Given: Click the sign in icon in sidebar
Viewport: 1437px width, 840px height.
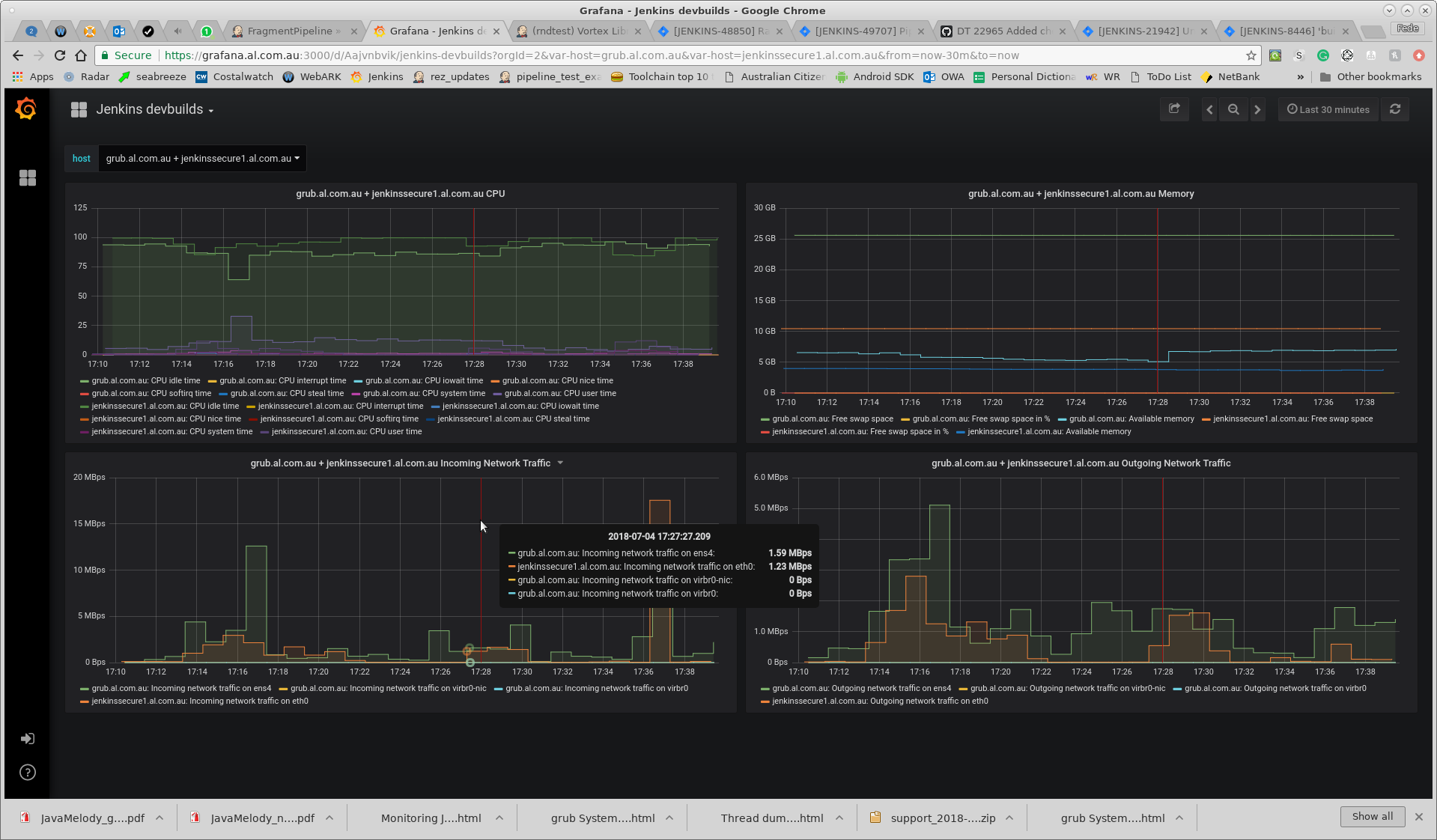Looking at the screenshot, I should 28,739.
